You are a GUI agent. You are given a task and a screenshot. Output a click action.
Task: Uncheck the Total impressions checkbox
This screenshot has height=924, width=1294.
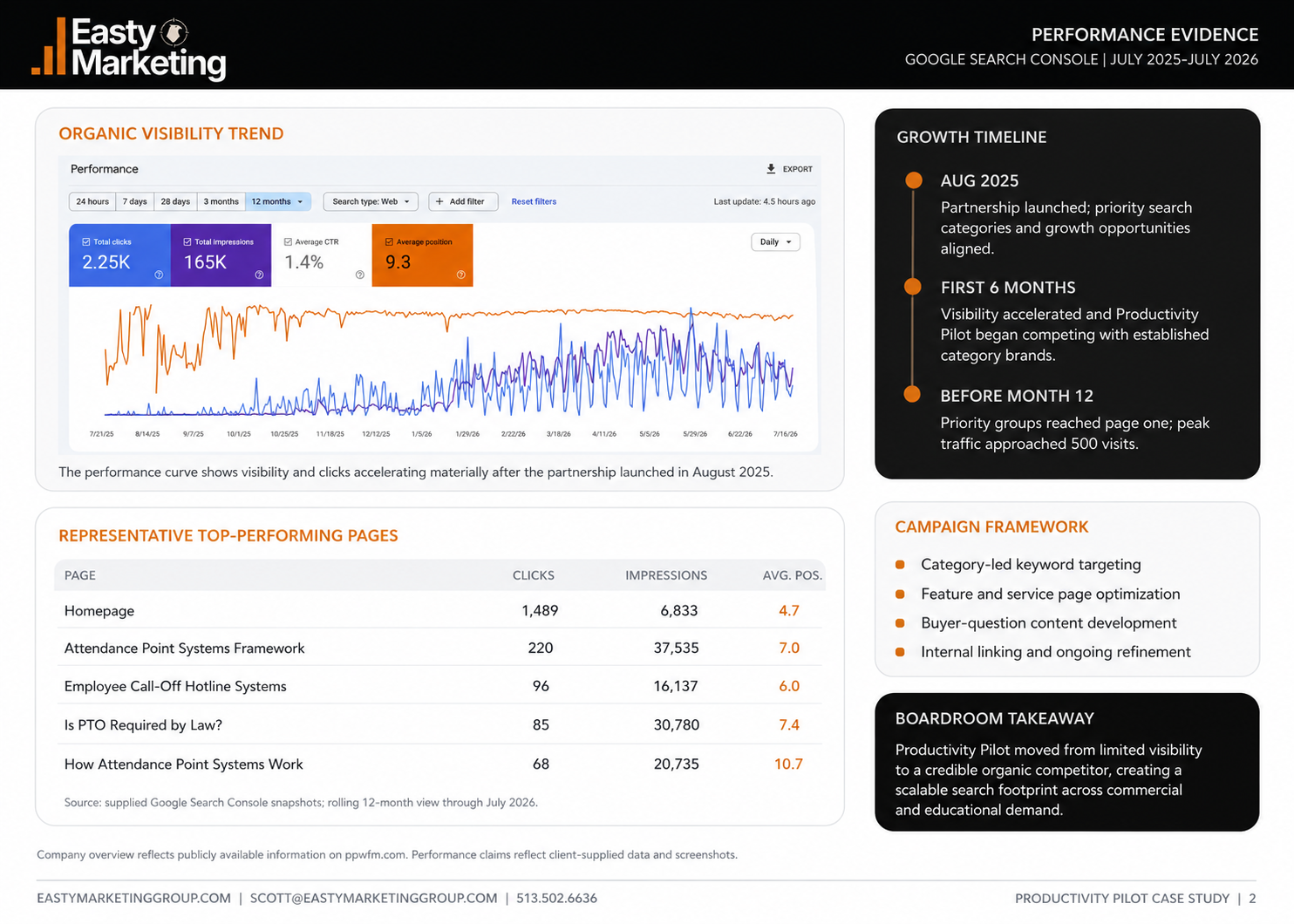[187, 242]
